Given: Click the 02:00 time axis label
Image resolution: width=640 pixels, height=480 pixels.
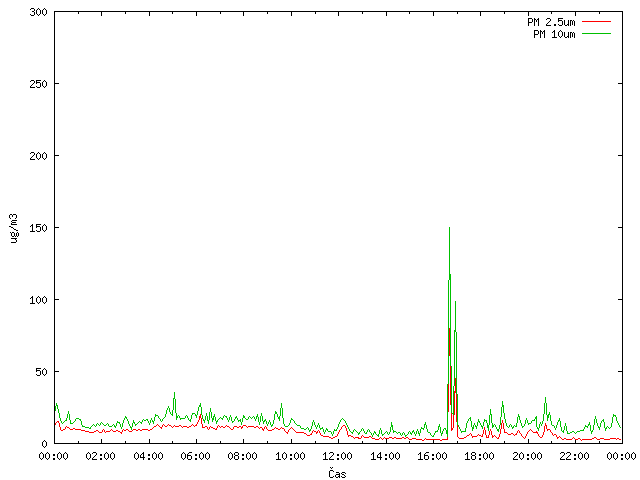Looking at the screenshot, I should click(x=100, y=456).
